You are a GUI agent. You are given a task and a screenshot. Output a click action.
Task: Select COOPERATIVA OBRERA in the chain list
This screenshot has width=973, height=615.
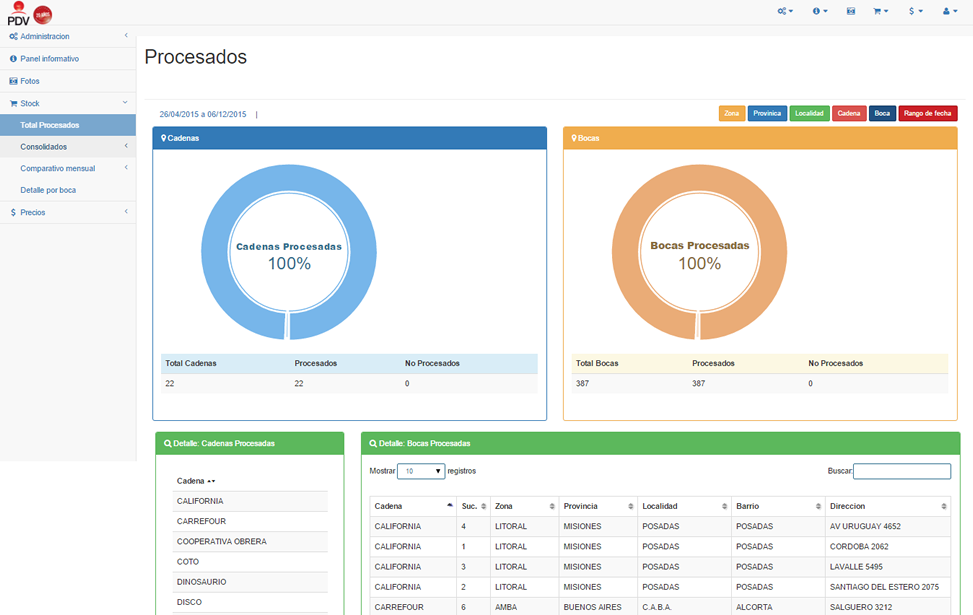(x=250, y=542)
